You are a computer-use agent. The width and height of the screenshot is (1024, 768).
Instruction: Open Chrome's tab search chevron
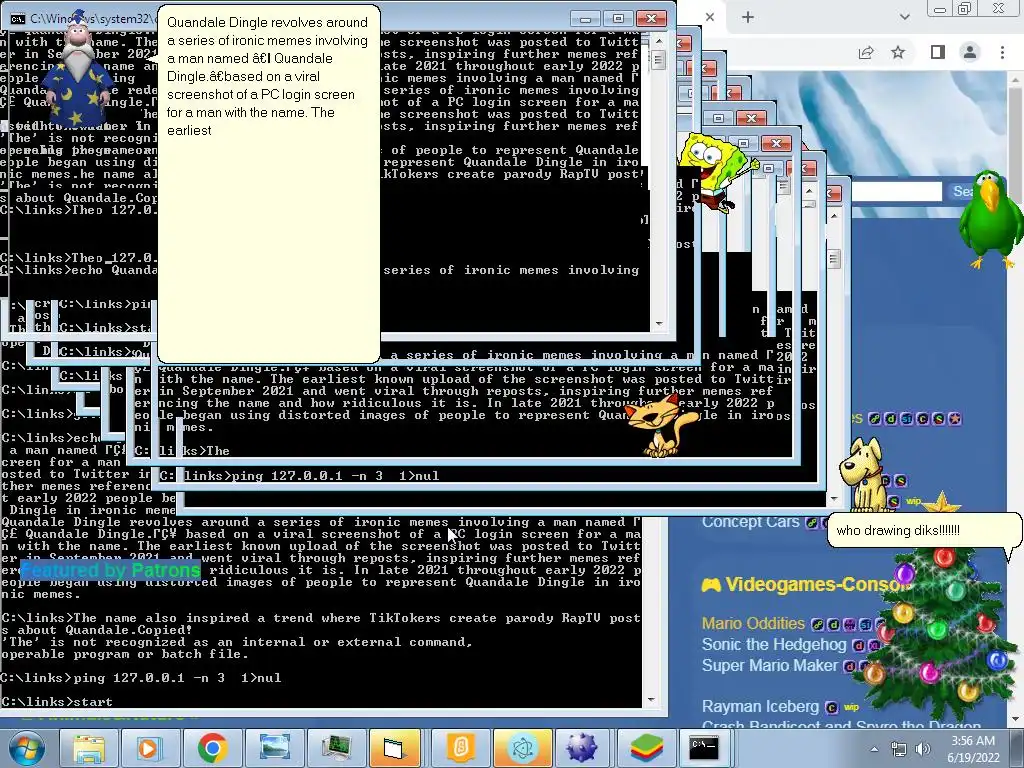point(904,17)
